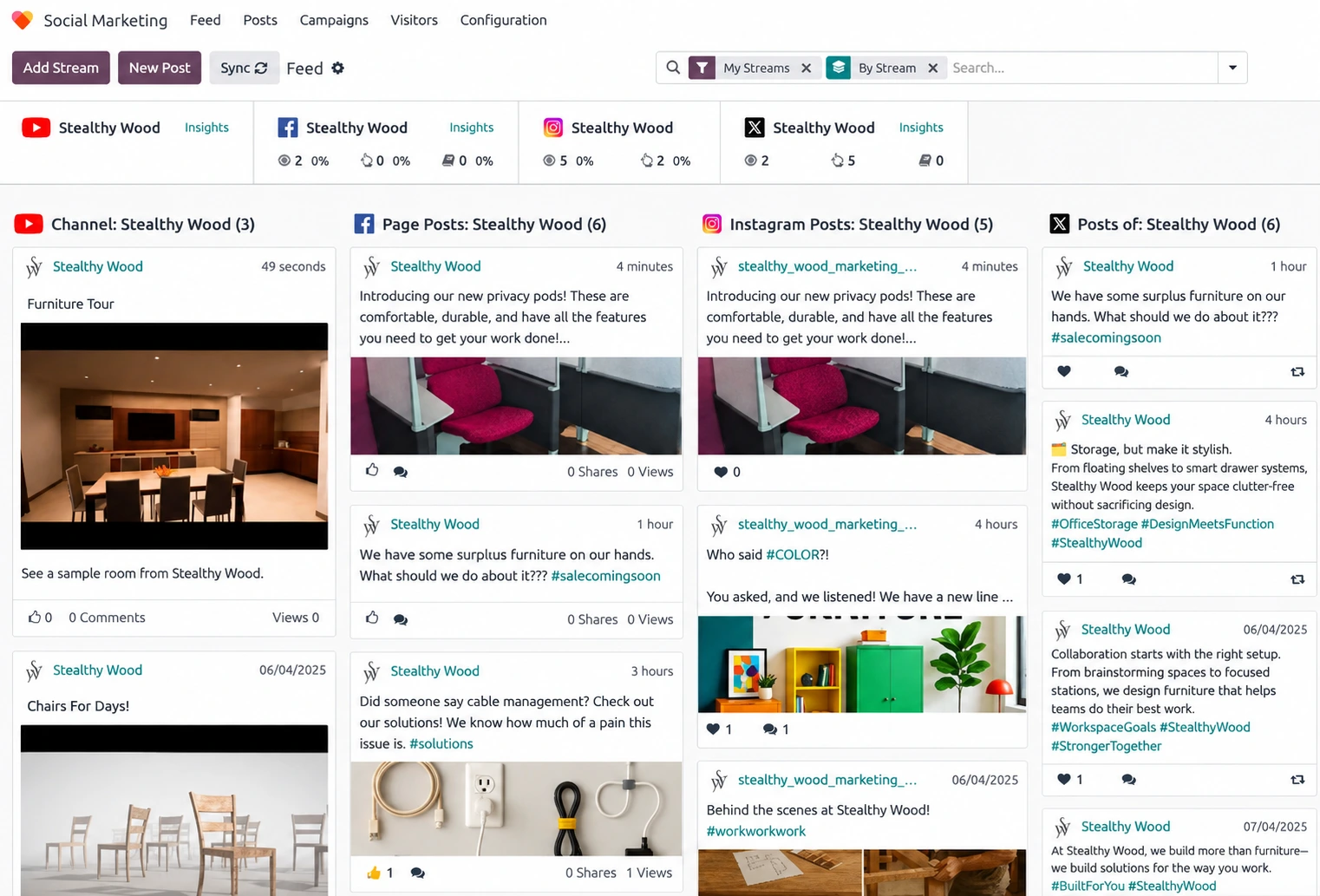1320x896 pixels.
Task: Toggle like on Storage, but make it stylish post
Action: click(x=1064, y=579)
